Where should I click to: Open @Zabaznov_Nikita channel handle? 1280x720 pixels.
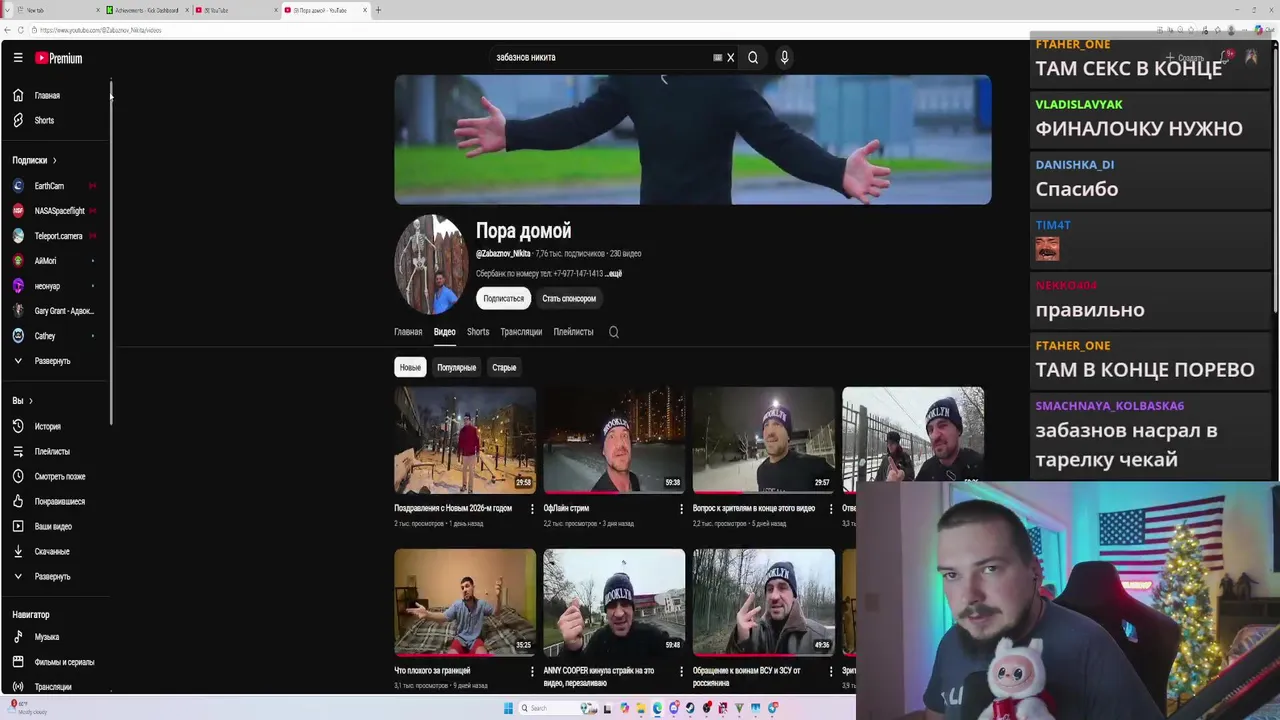tap(503, 254)
